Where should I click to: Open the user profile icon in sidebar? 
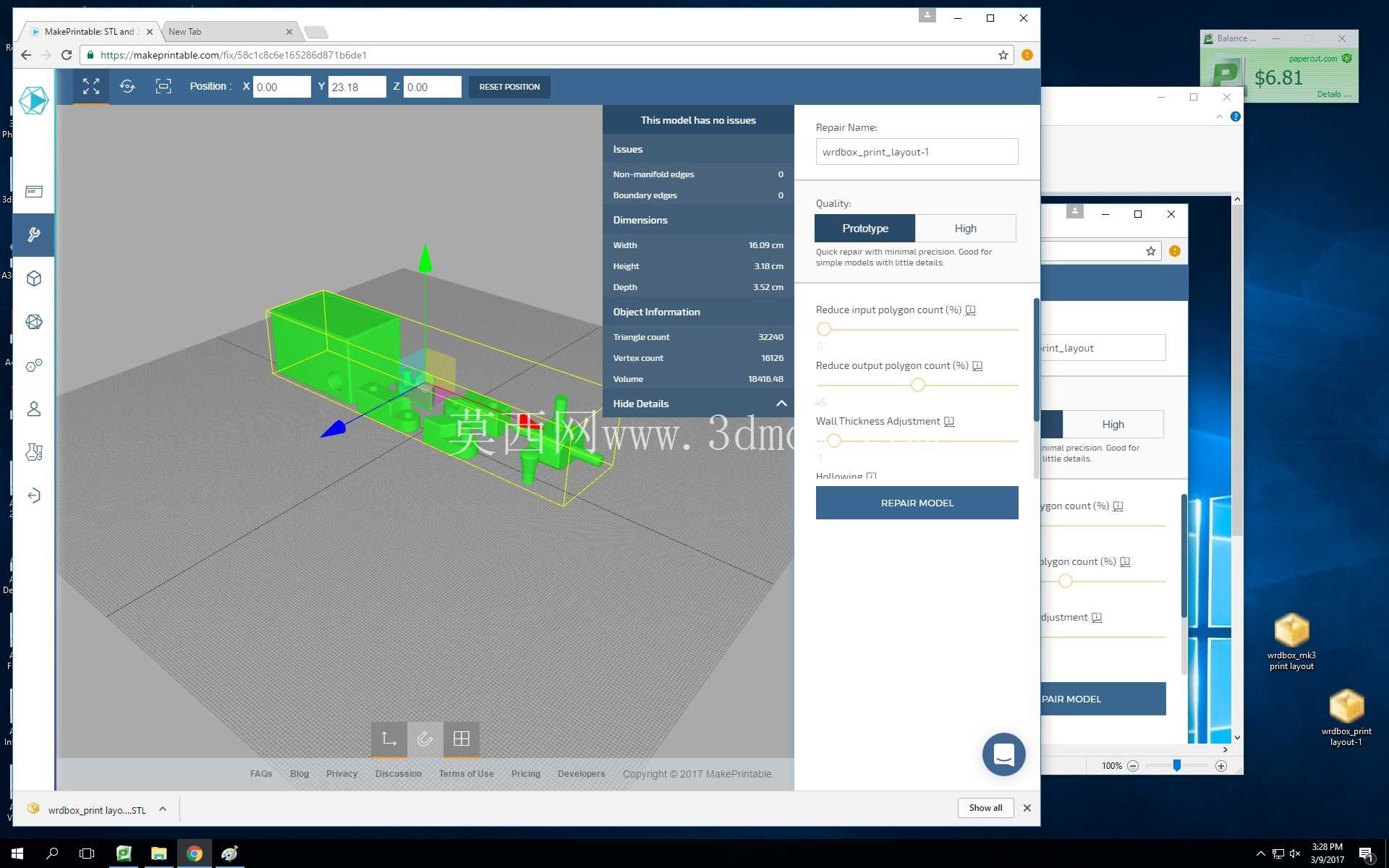tap(34, 409)
